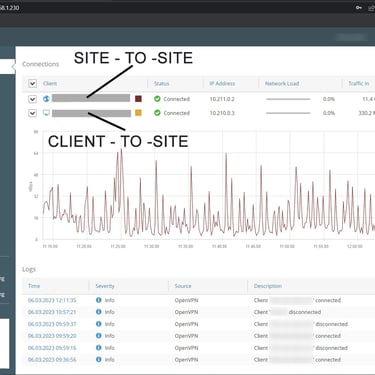Screen dimensions: 375x375
Task: Open the log entry 06.03.2023 10:57:21
Action: [52, 312]
